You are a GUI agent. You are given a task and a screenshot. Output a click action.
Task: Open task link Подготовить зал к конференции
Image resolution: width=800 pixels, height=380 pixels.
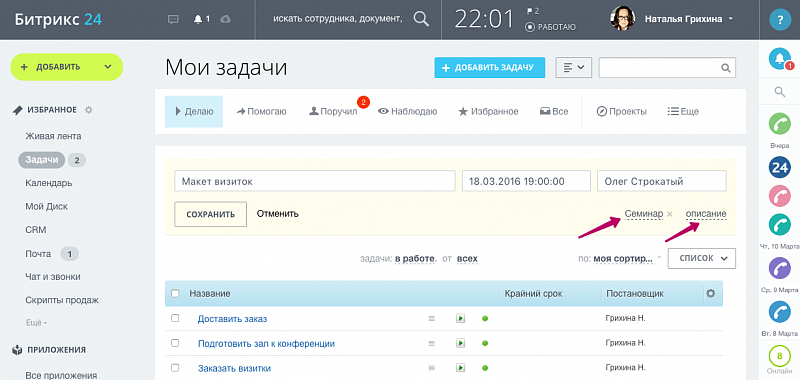pos(266,343)
